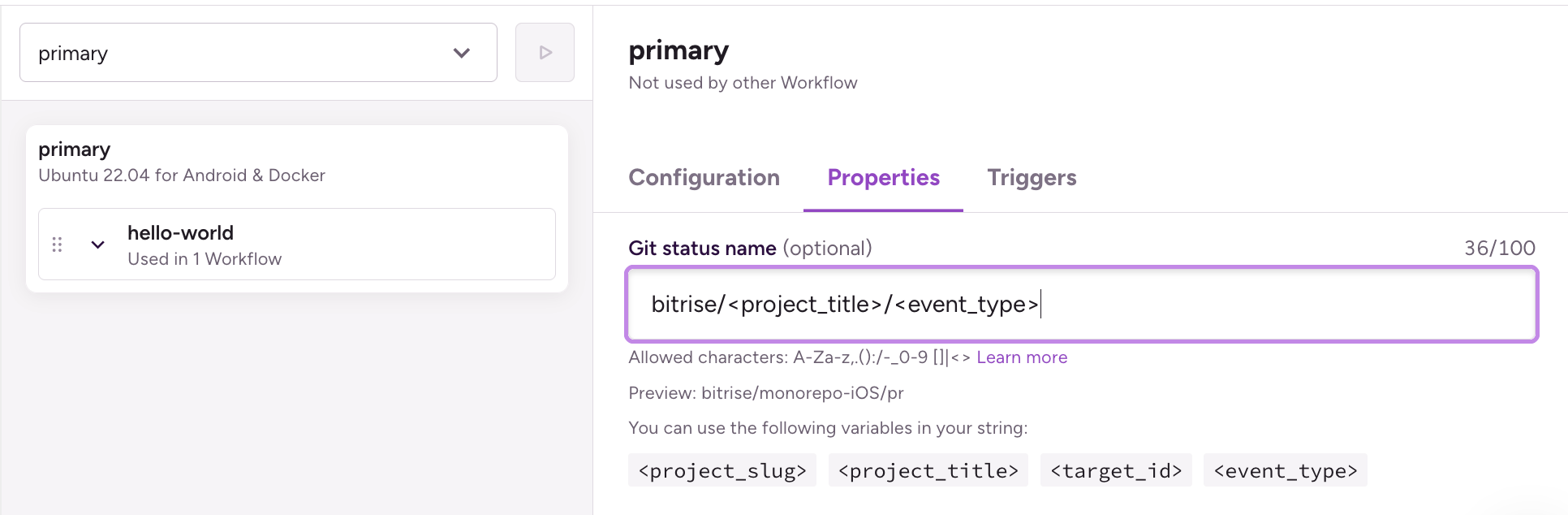Click the Preview: bitrise/monorepo-iOS/pr text
This screenshot has width=1568, height=515.
(766, 393)
